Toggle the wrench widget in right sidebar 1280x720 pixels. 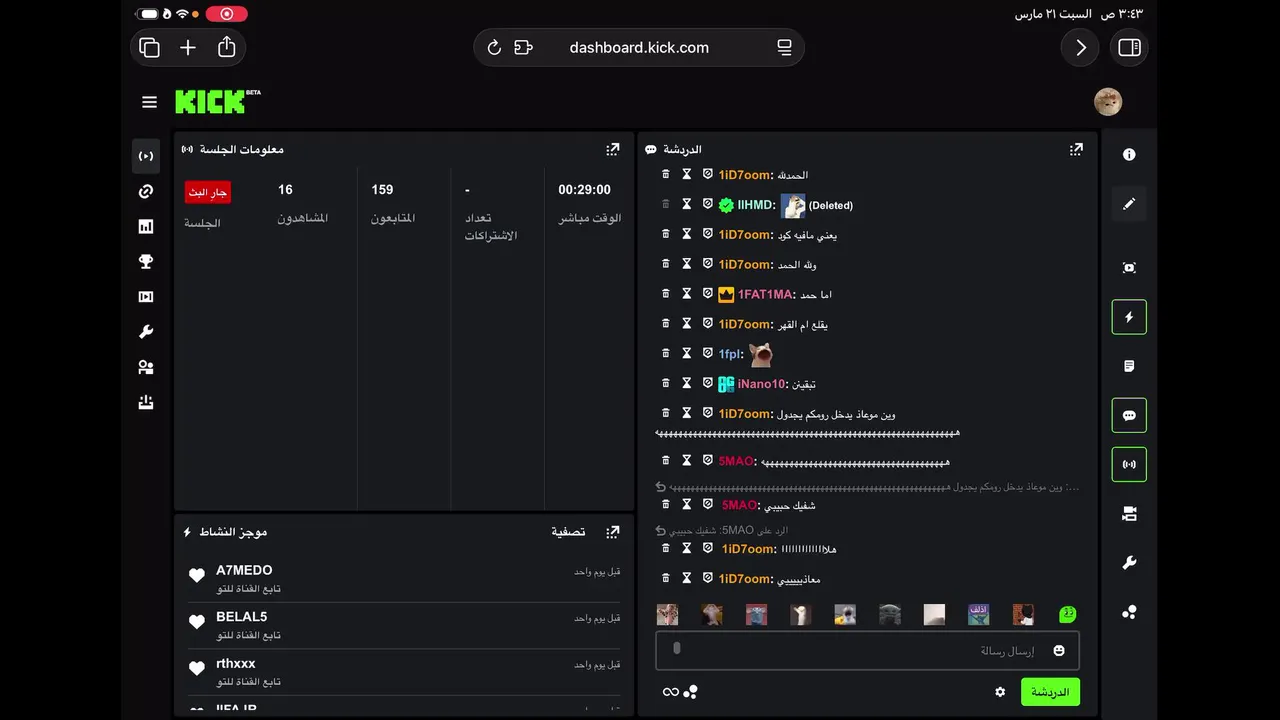(1129, 563)
